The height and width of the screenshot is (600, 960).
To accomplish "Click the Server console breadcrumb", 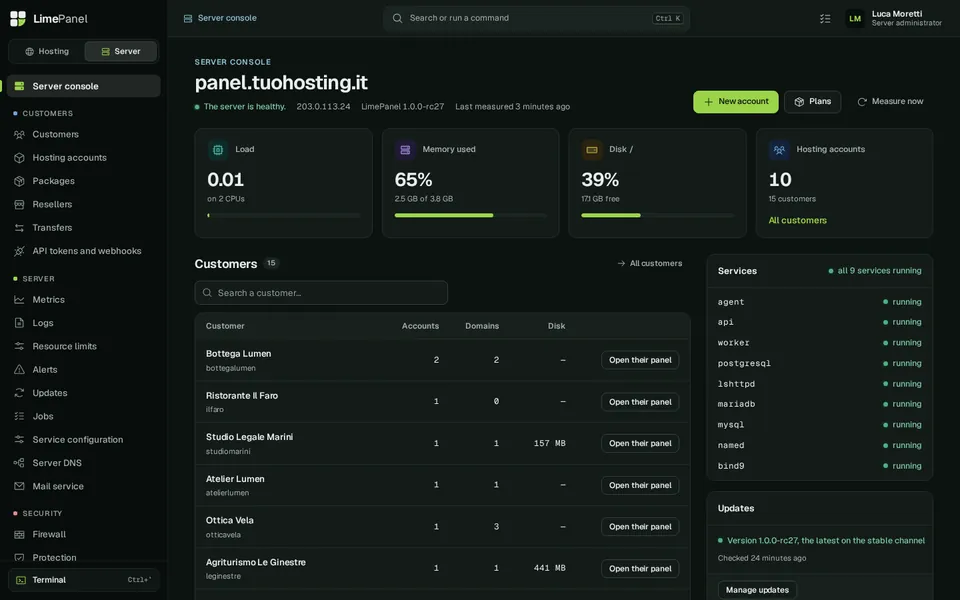I will 220,18.
